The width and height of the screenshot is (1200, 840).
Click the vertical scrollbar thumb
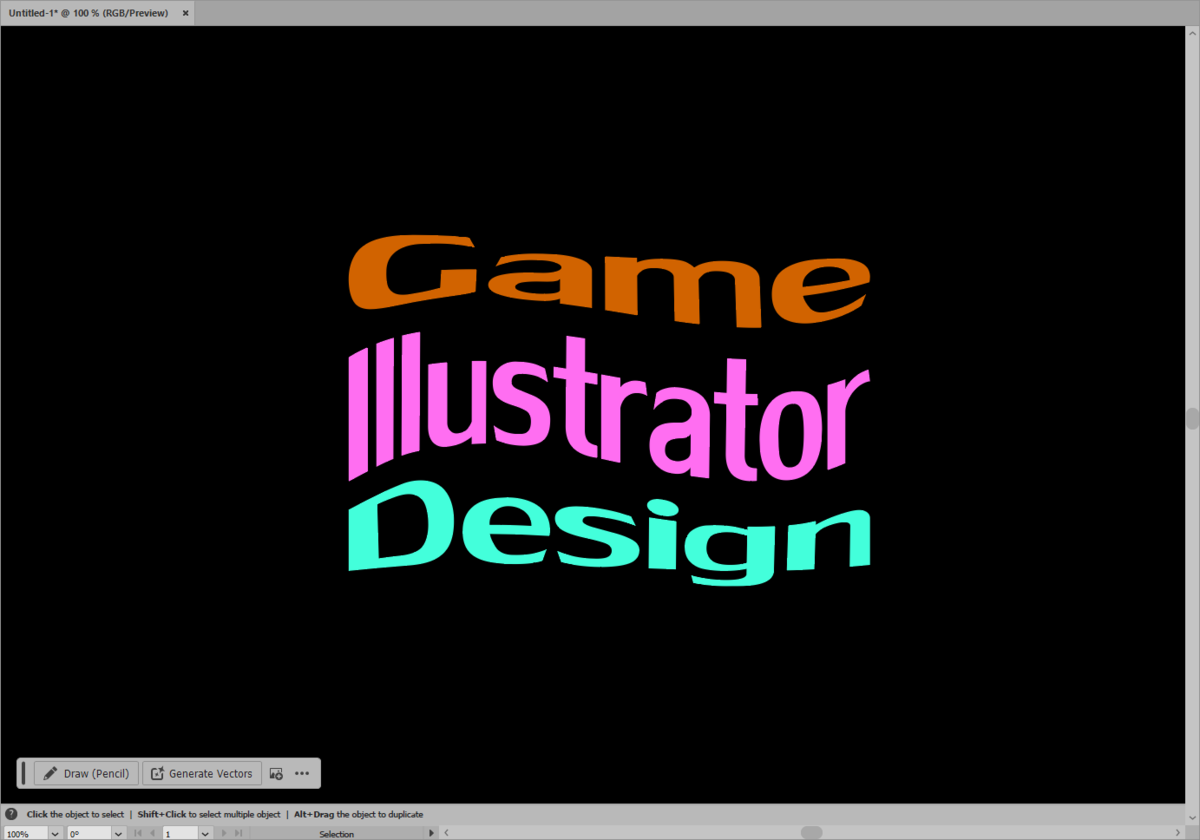[x=1192, y=418]
